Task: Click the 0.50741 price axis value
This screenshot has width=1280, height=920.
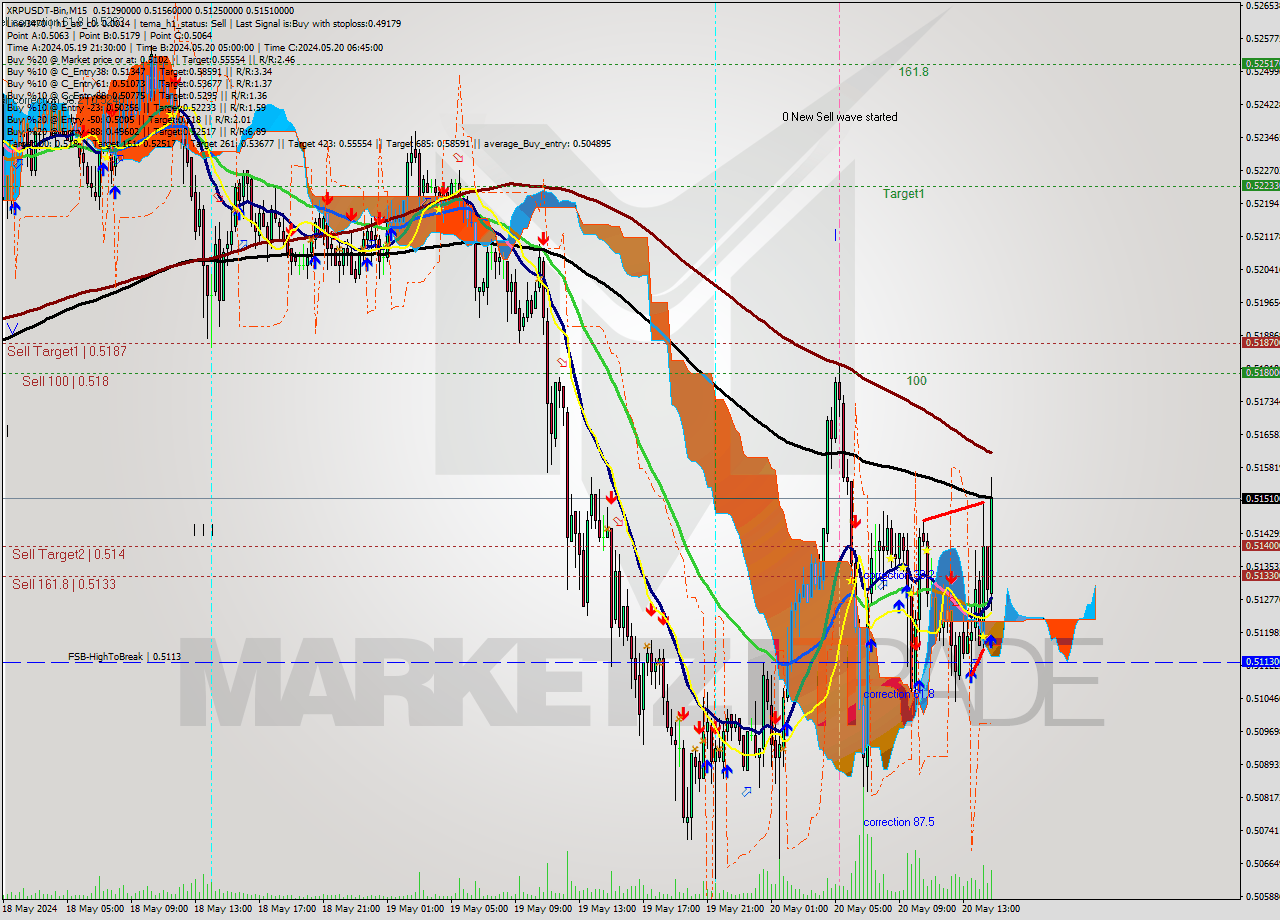Action: pos(1262,830)
